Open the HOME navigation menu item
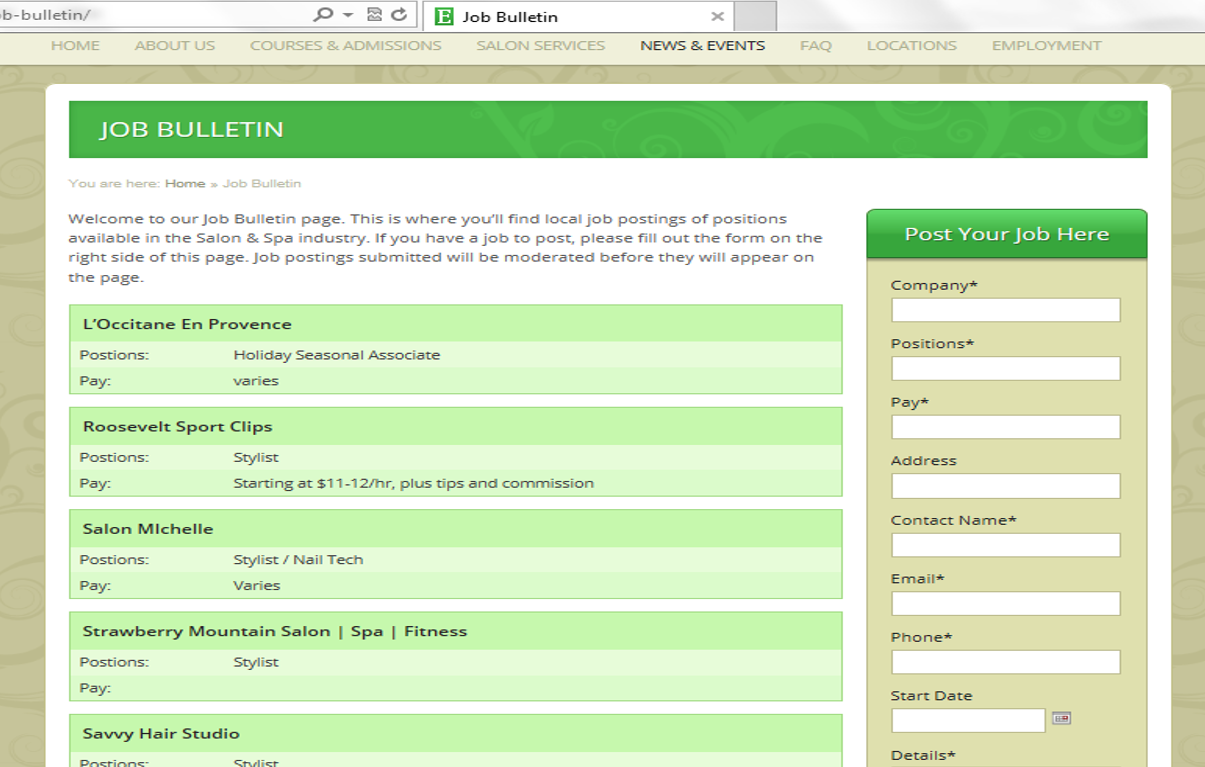The width and height of the screenshot is (1205, 767). point(75,46)
